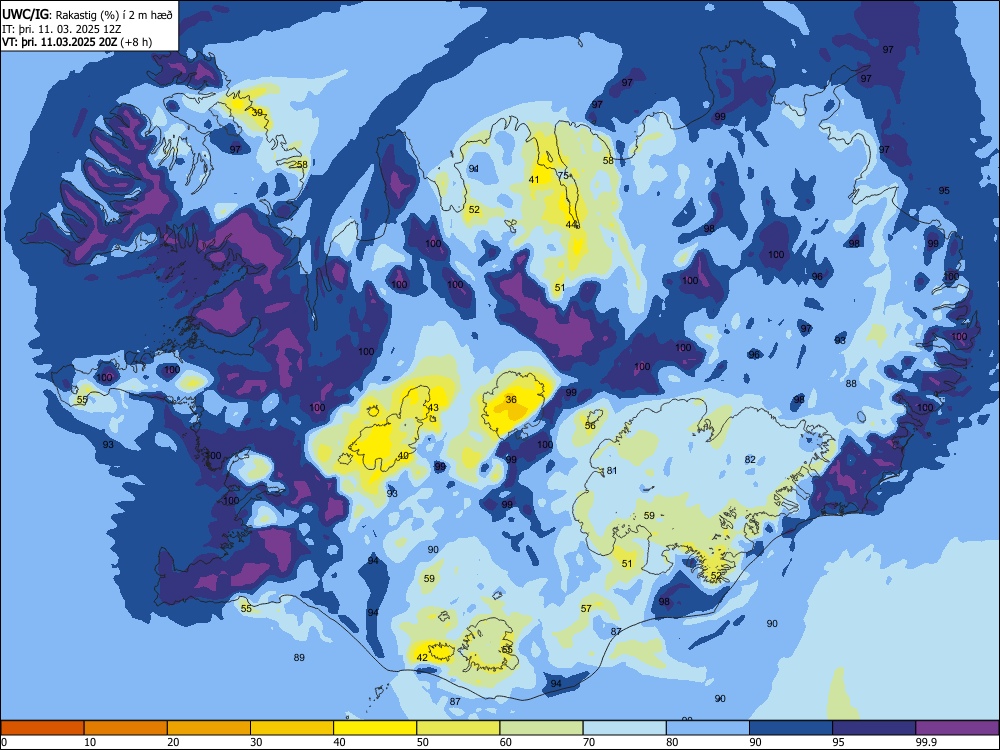The height and width of the screenshot is (750, 1000).
Task: Click the '80' legend scale label
Action: pyautogui.click(x=672, y=742)
